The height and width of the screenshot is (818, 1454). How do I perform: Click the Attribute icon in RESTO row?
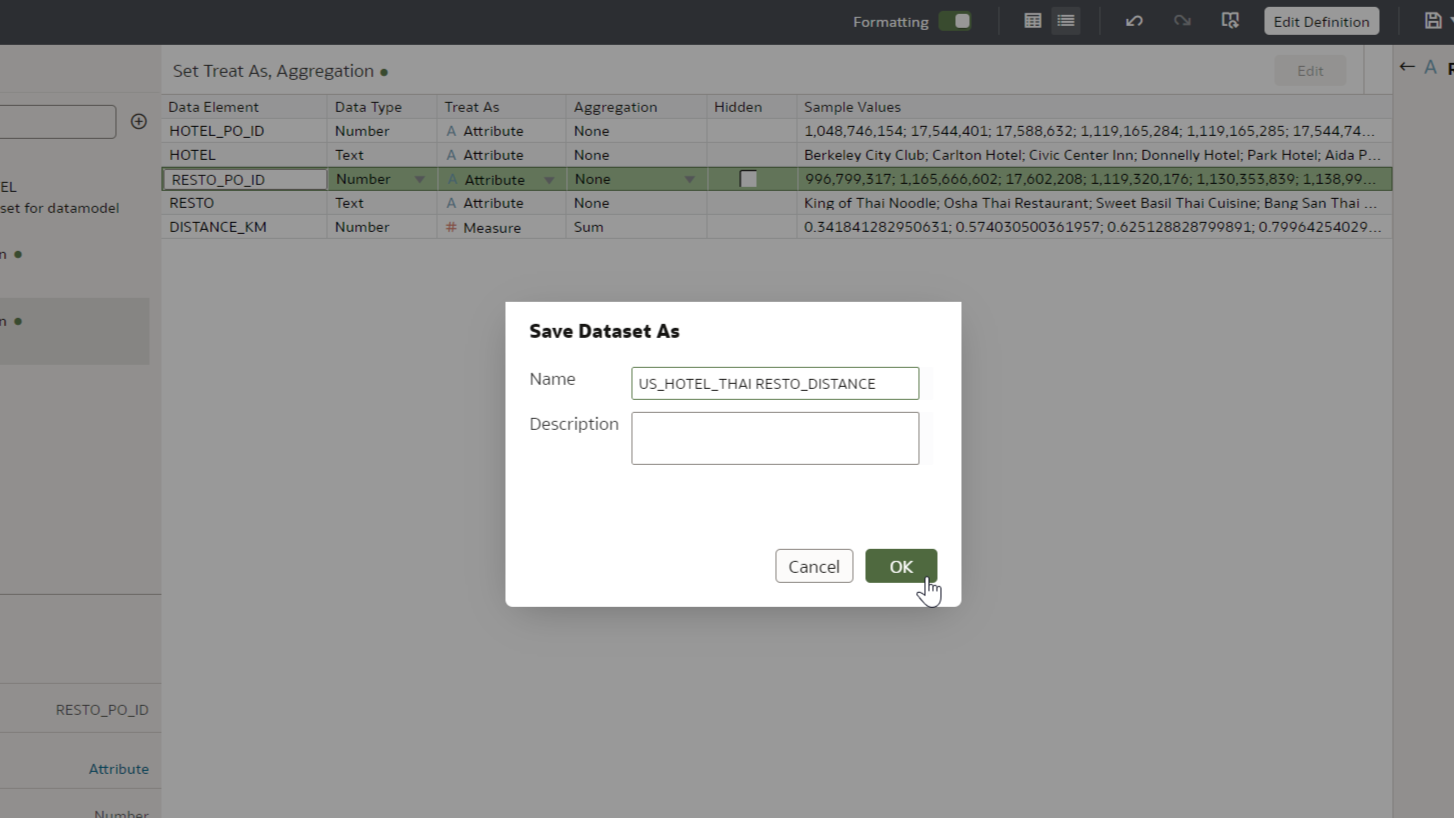coord(451,203)
